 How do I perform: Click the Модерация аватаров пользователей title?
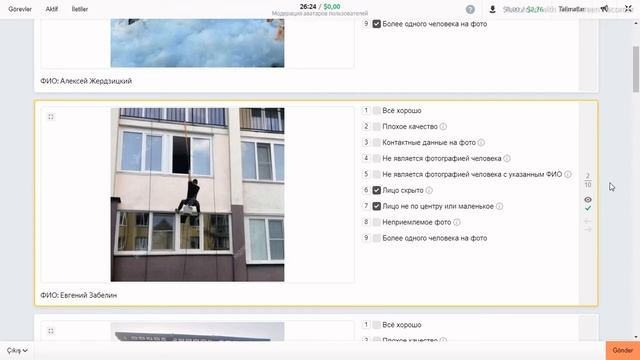(320, 14)
